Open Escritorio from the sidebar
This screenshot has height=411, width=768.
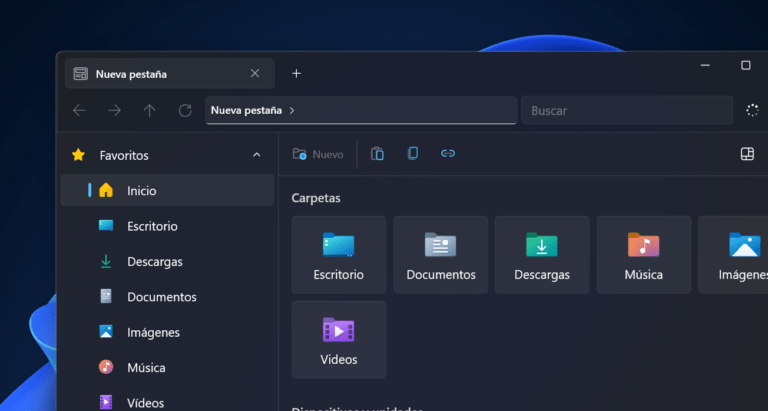[167, 226]
